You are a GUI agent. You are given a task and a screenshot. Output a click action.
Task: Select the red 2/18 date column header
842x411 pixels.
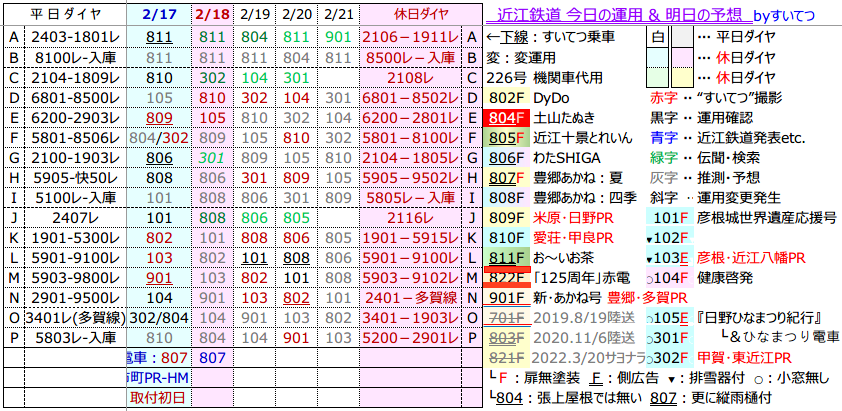tap(212, 15)
